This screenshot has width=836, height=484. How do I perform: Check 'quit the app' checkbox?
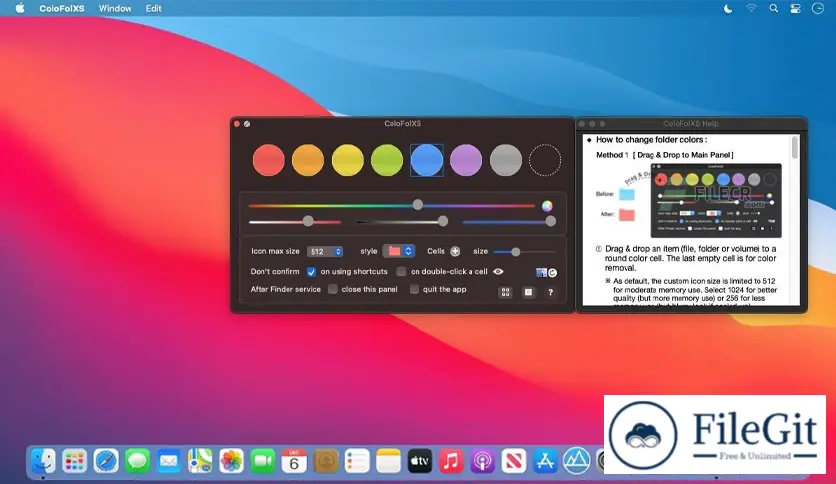coord(414,289)
